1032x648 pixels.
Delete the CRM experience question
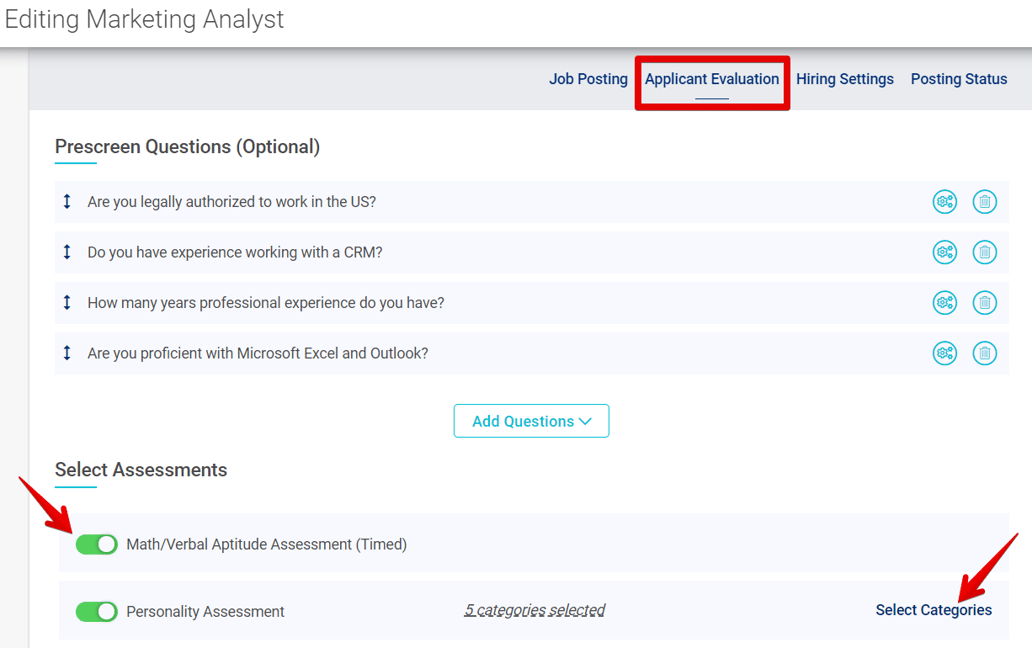985,252
